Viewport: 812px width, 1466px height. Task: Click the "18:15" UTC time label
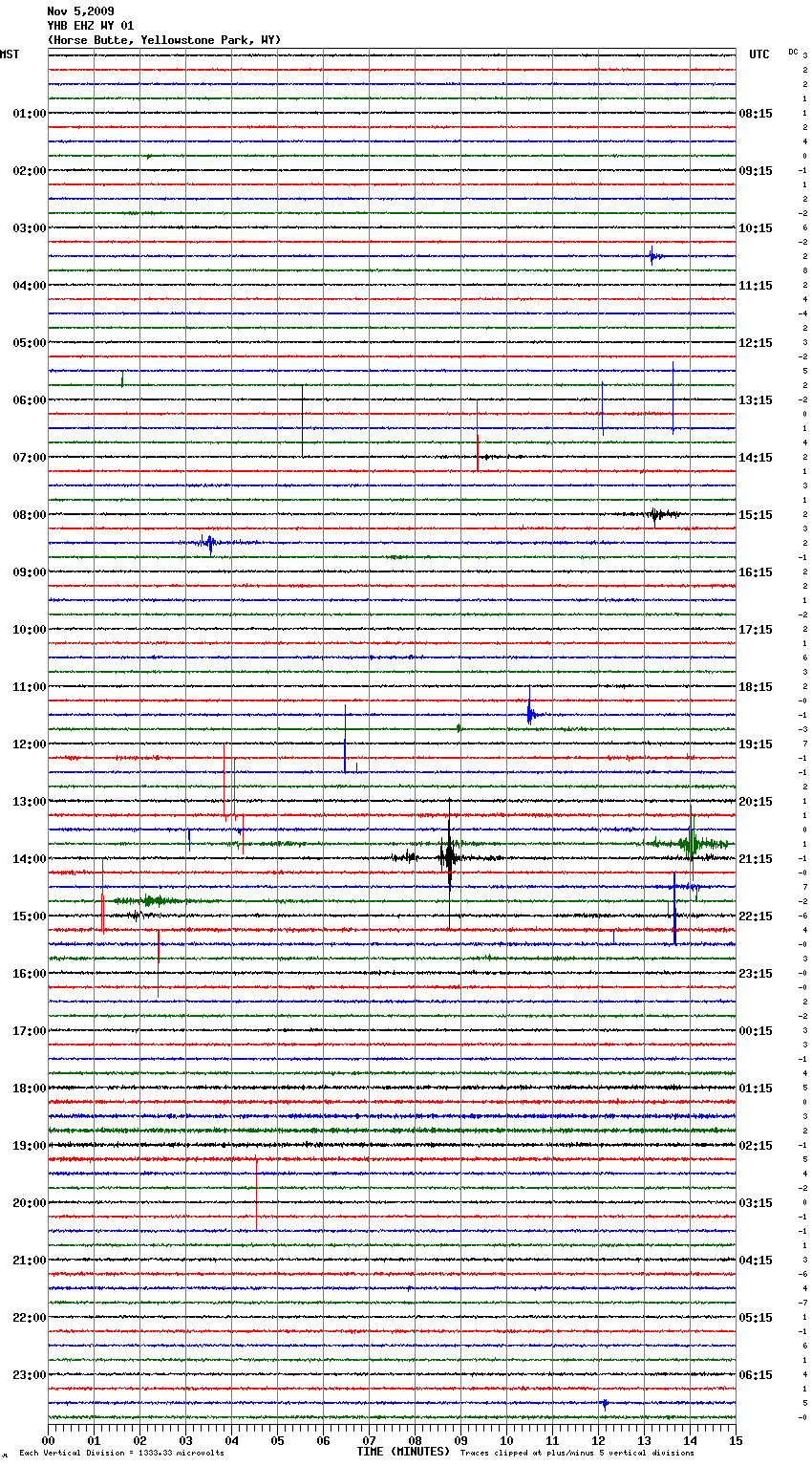(756, 687)
